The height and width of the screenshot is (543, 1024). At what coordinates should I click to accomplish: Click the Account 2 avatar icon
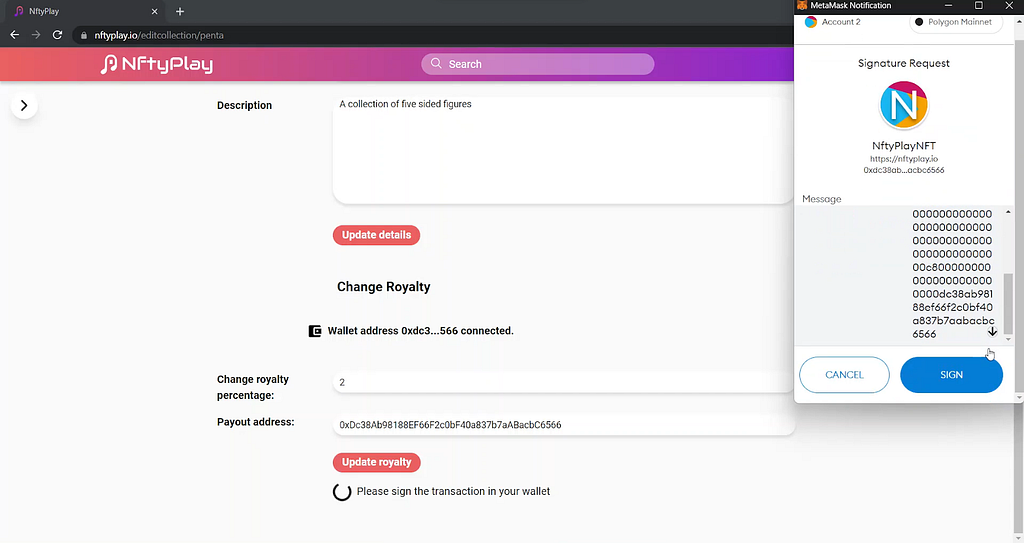click(810, 22)
